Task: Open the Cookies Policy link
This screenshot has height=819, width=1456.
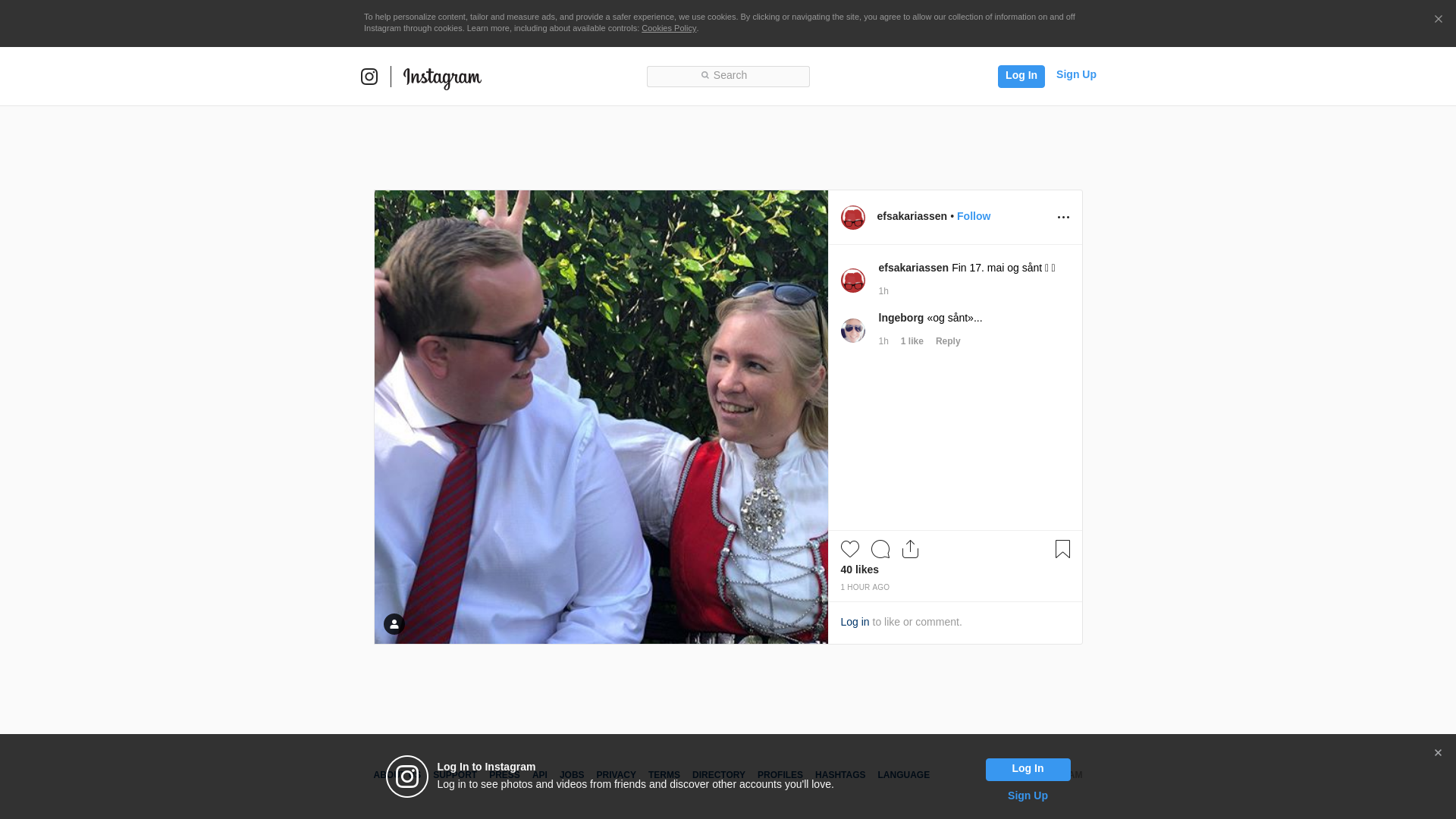Action: click(x=669, y=28)
